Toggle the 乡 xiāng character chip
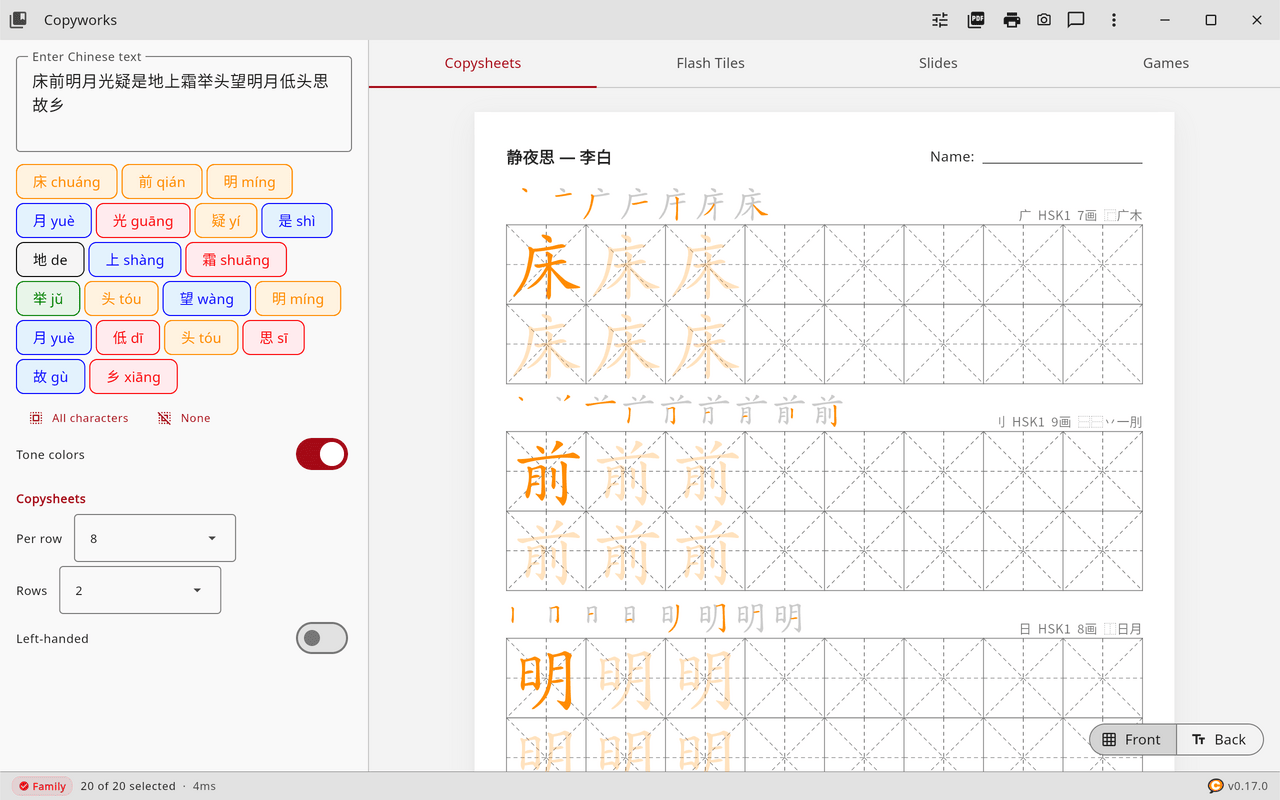 pos(134,377)
